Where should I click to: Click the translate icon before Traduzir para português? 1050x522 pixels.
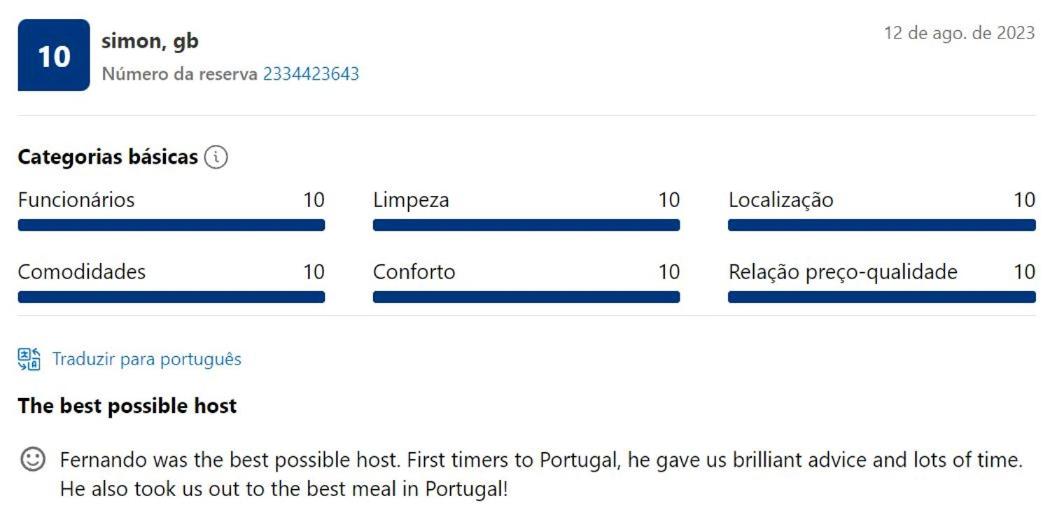click(x=29, y=359)
